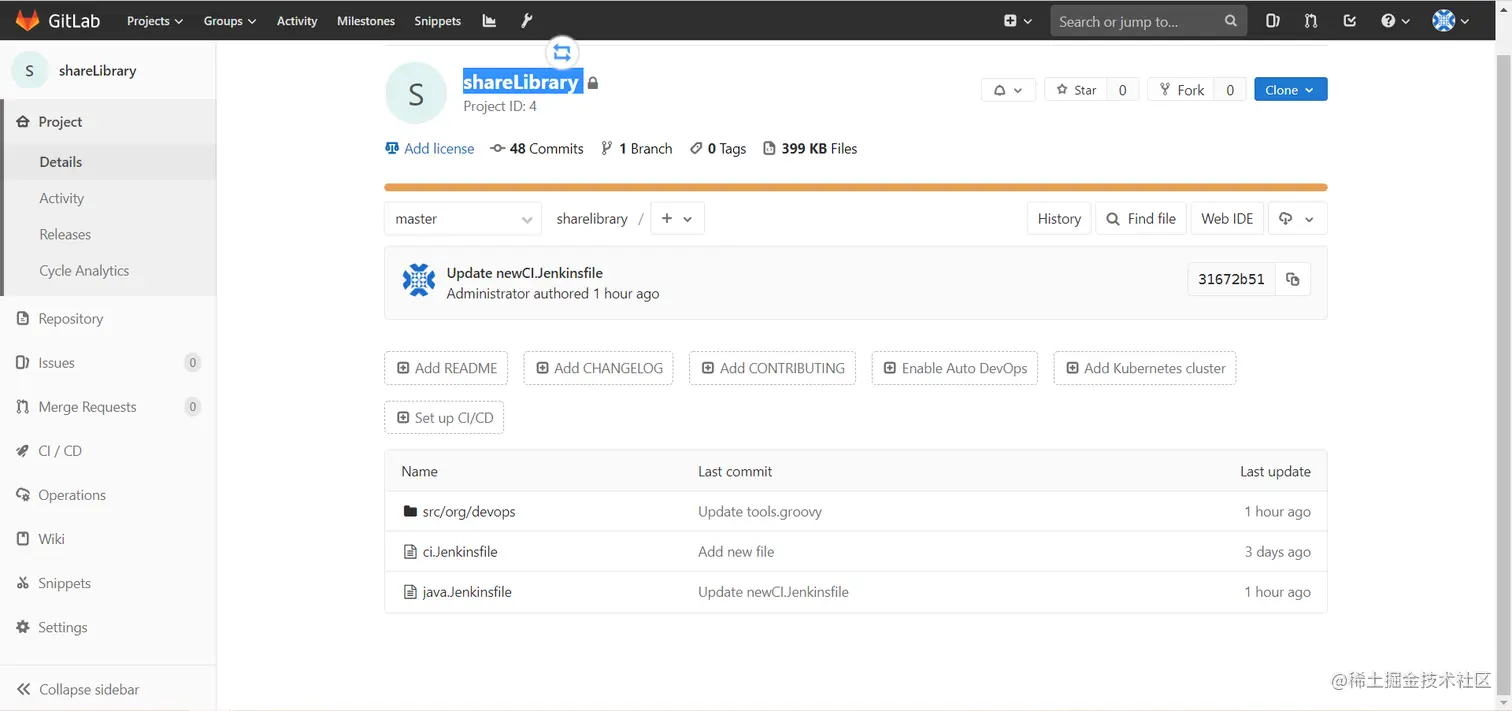Viewport: 1512px width, 711px height.
Task: Open Wiki section in sidebar
Action: (x=108, y=539)
